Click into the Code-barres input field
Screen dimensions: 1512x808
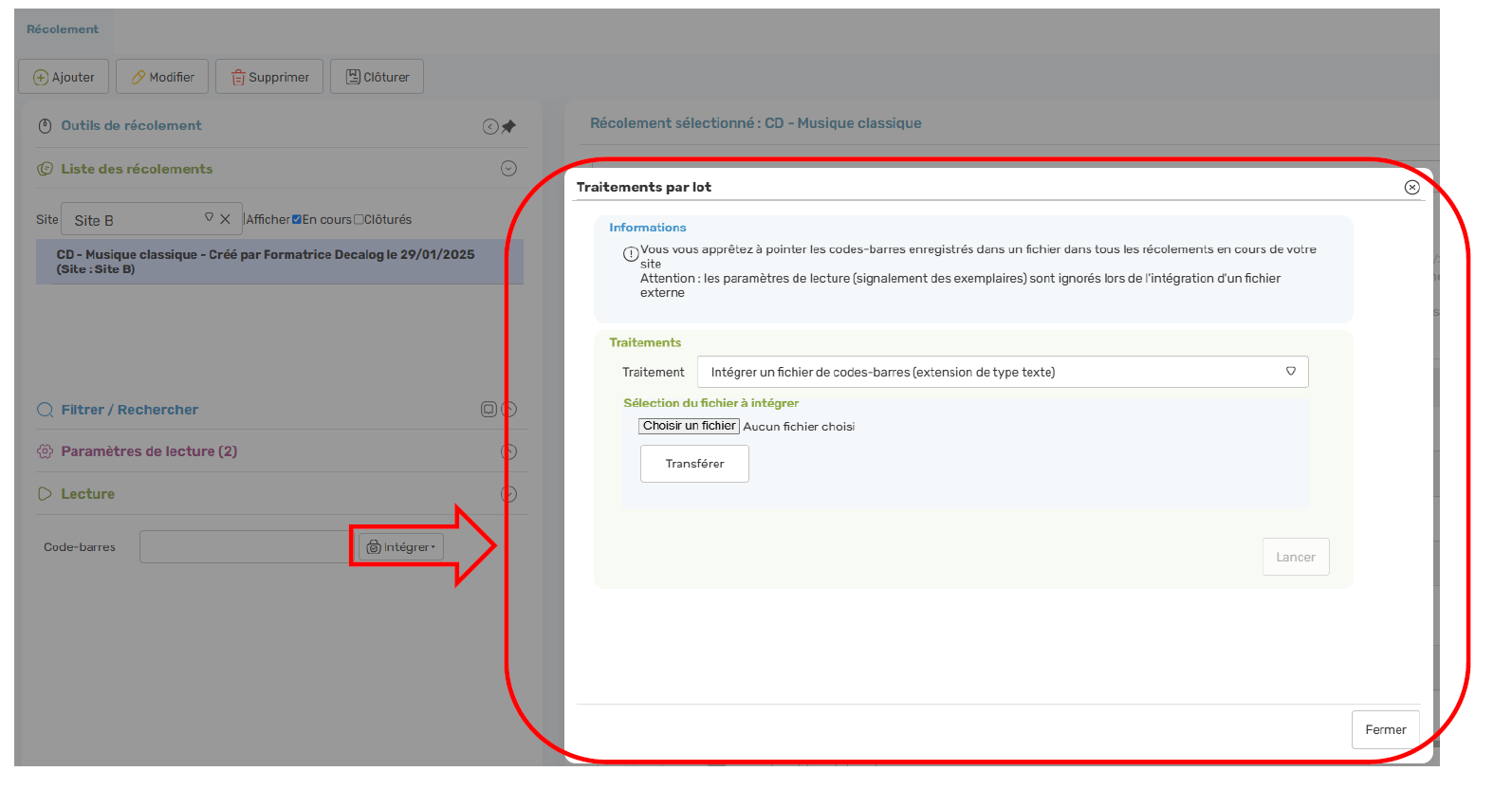click(x=247, y=547)
